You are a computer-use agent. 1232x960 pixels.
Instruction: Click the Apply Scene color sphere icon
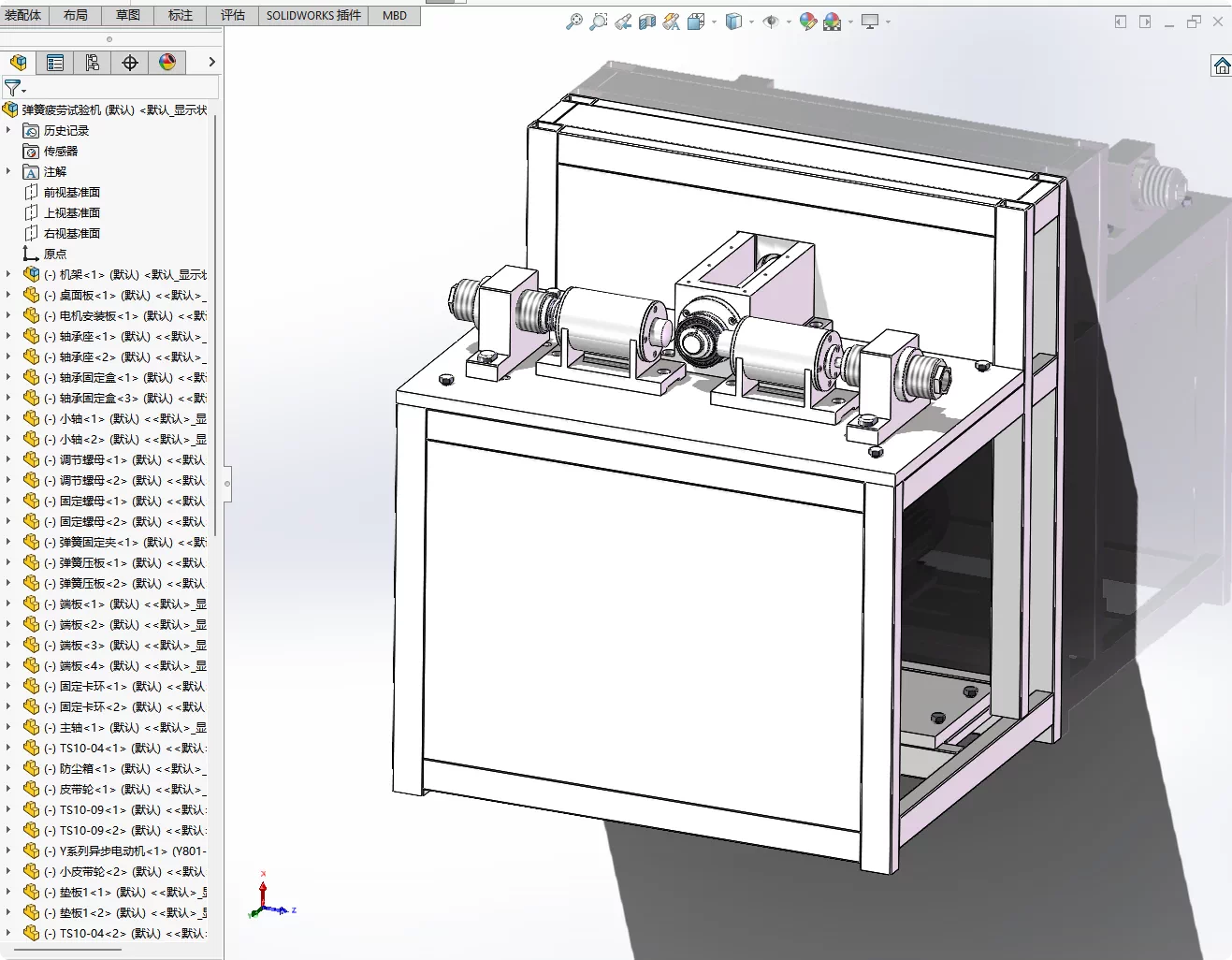(x=833, y=21)
